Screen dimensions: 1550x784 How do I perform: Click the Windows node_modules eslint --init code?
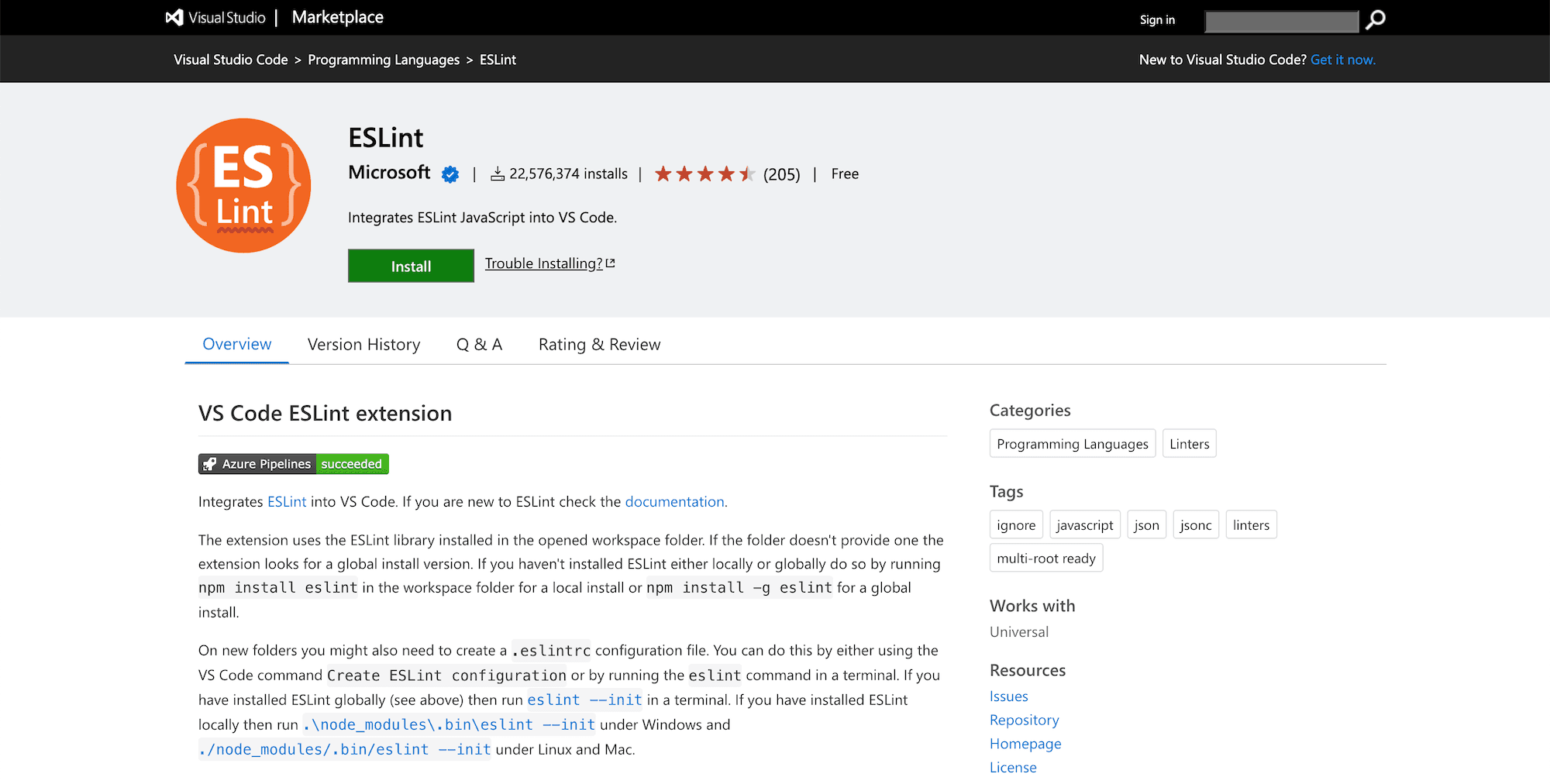point(449,725)
